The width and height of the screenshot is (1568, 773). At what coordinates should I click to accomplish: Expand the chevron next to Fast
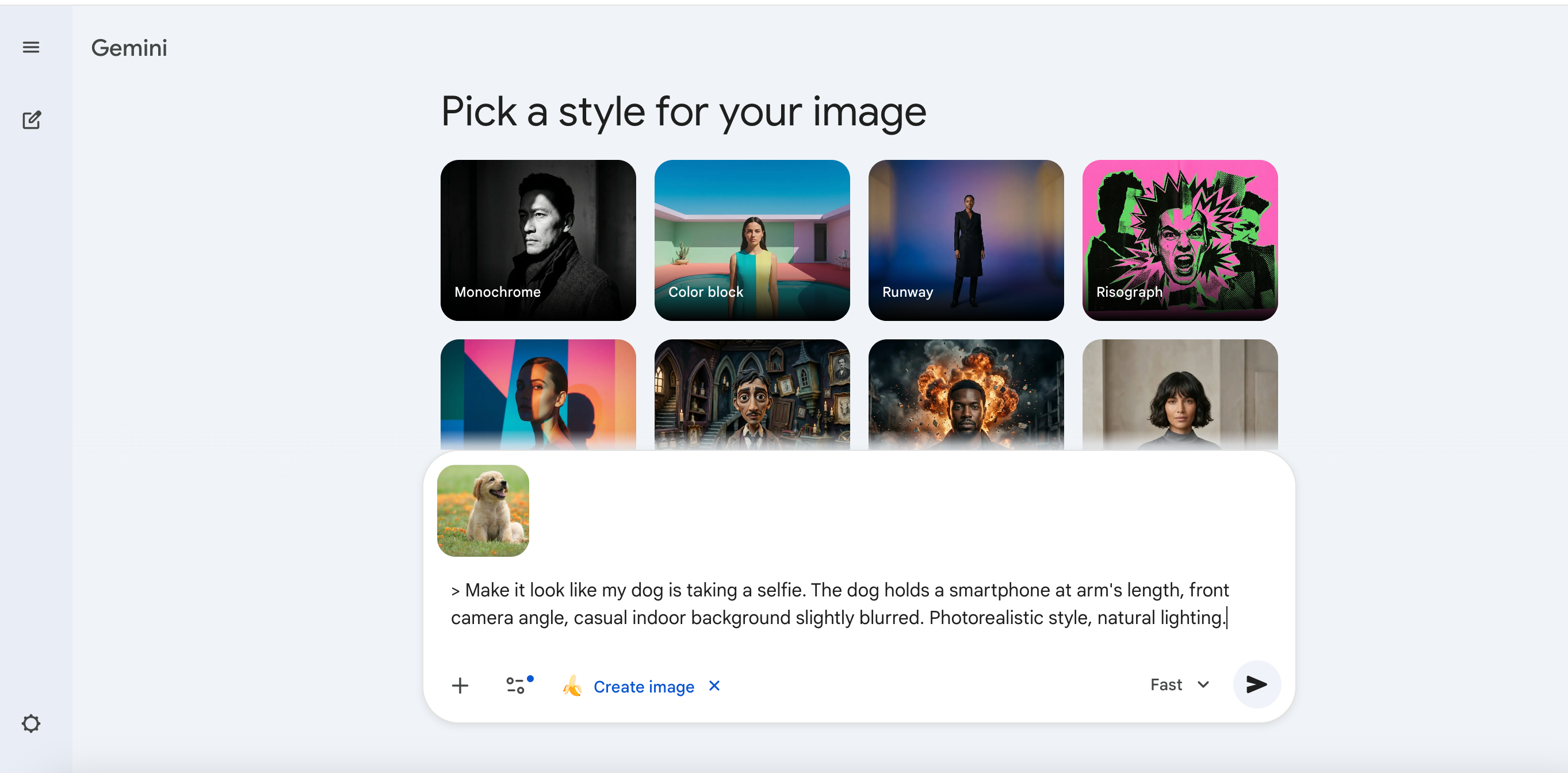coord(1203,684)
